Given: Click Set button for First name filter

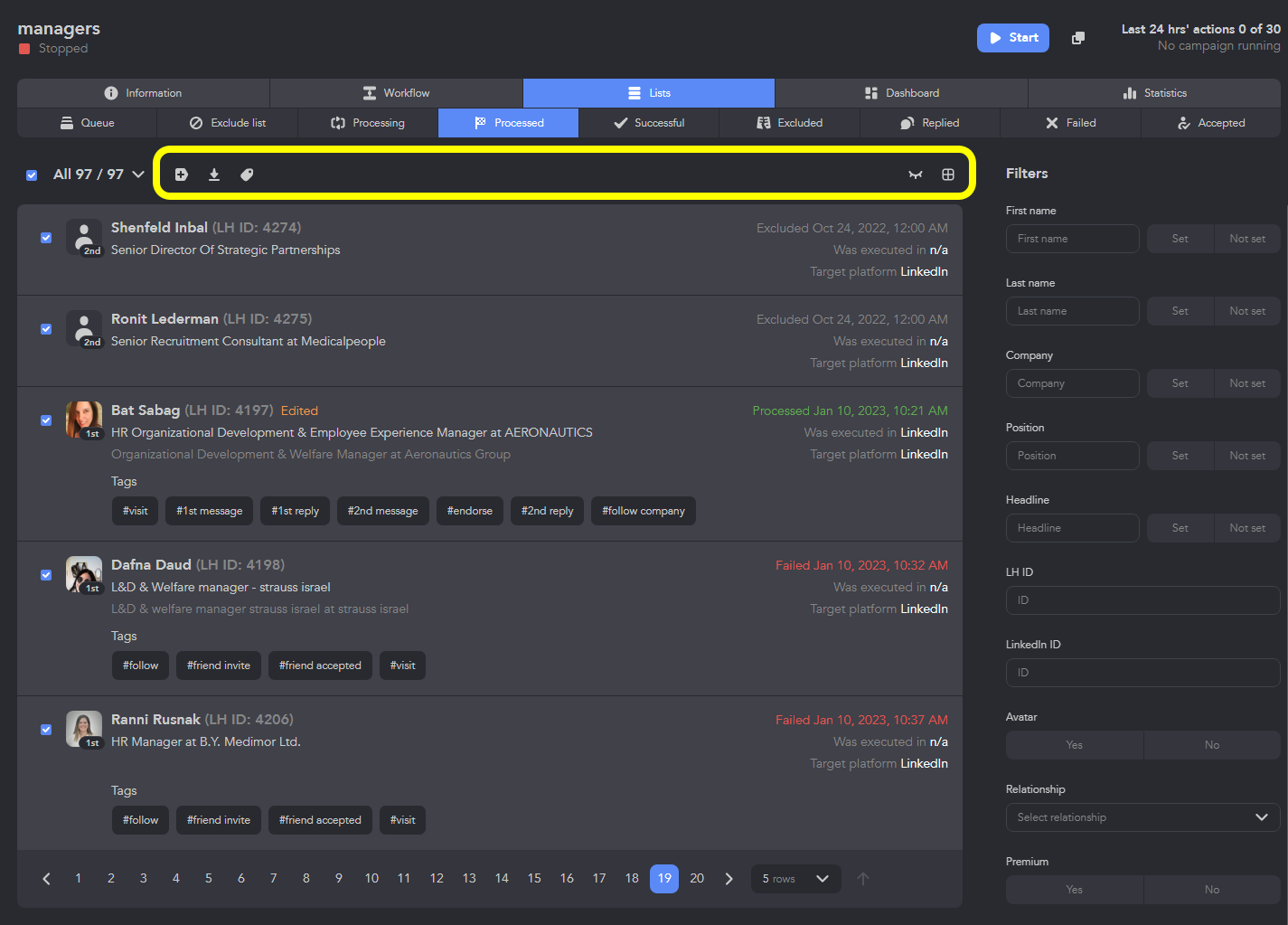Looking at the screenshot, I should tap(1180, 239).
